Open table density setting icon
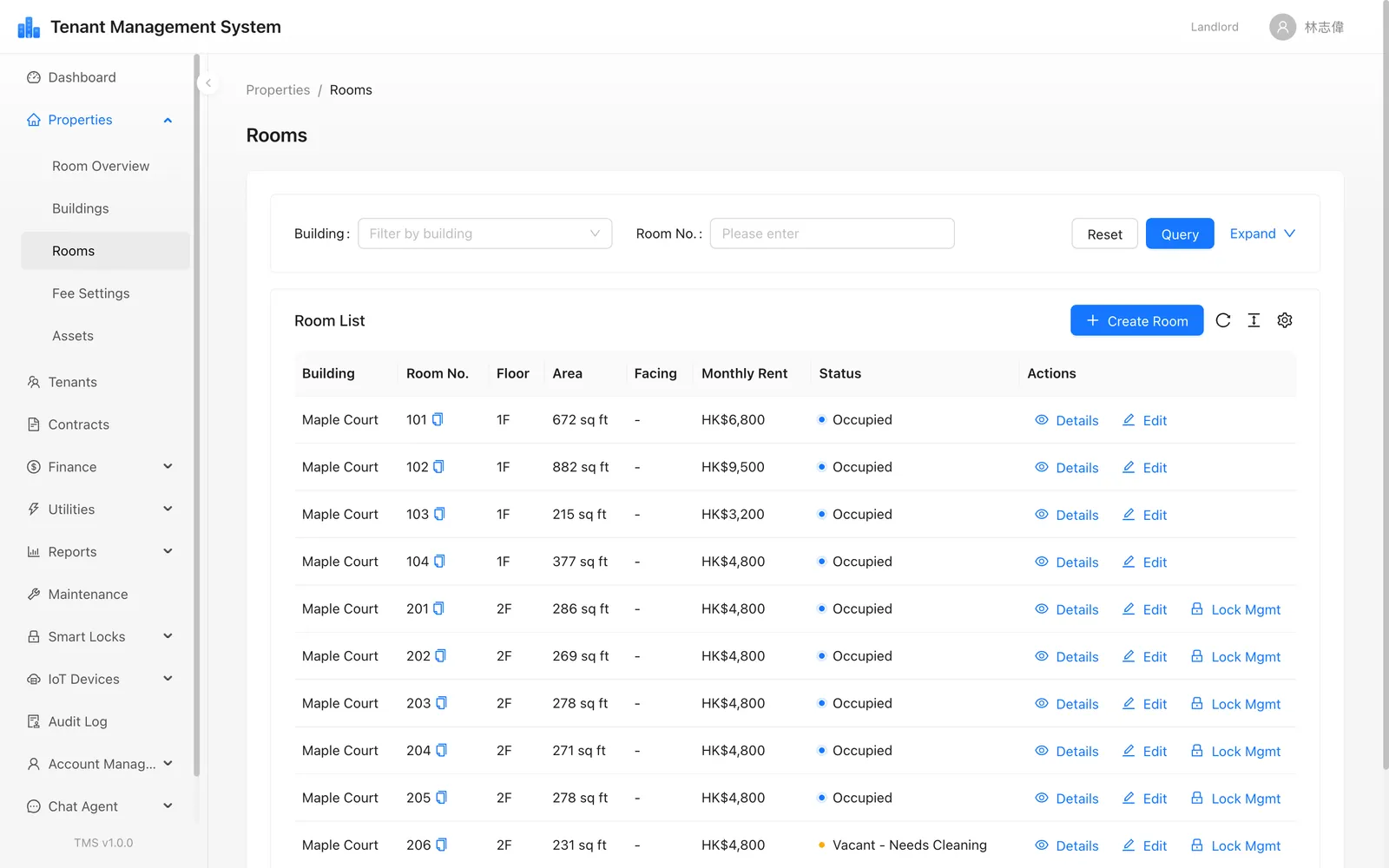Viewport: 1389px width, 868px height. tap(1254, 320)
